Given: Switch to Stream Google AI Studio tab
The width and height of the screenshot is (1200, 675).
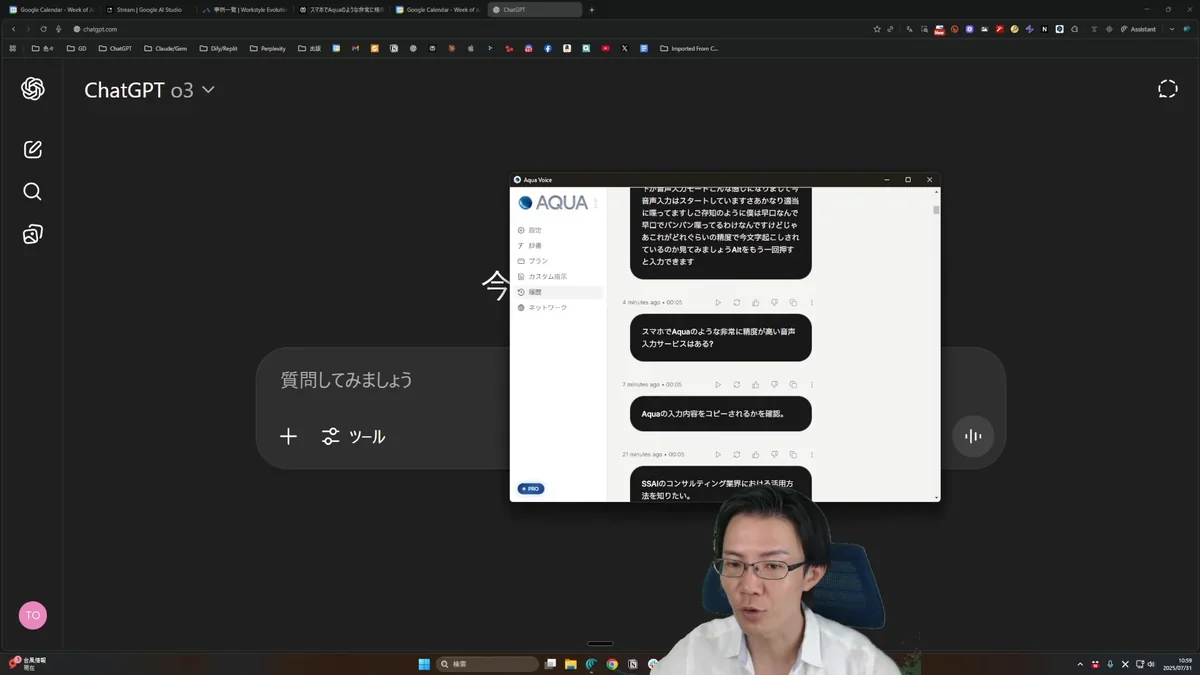Looking at the screenshot, I should click(148, 10).
